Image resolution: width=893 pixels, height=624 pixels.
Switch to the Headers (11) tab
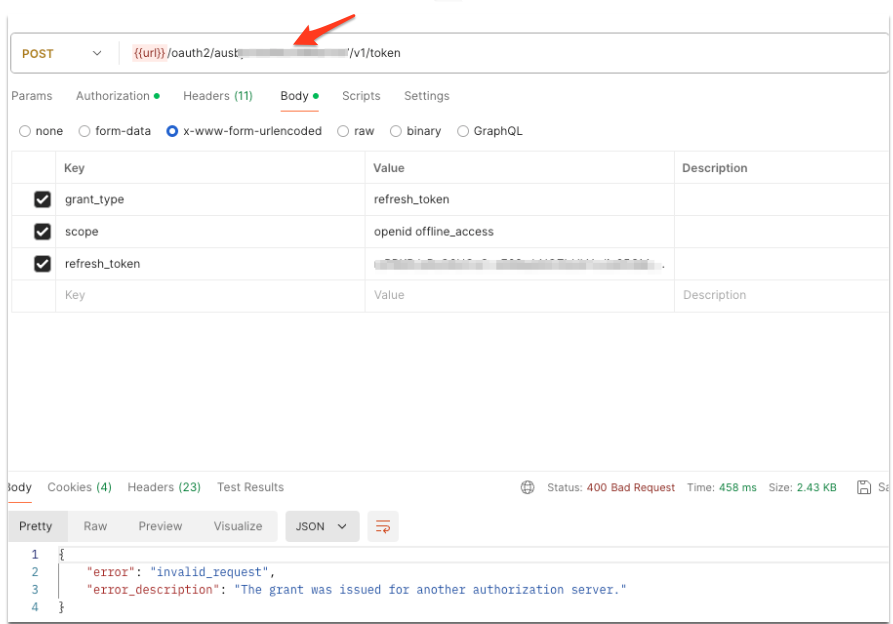click(218, 96)
